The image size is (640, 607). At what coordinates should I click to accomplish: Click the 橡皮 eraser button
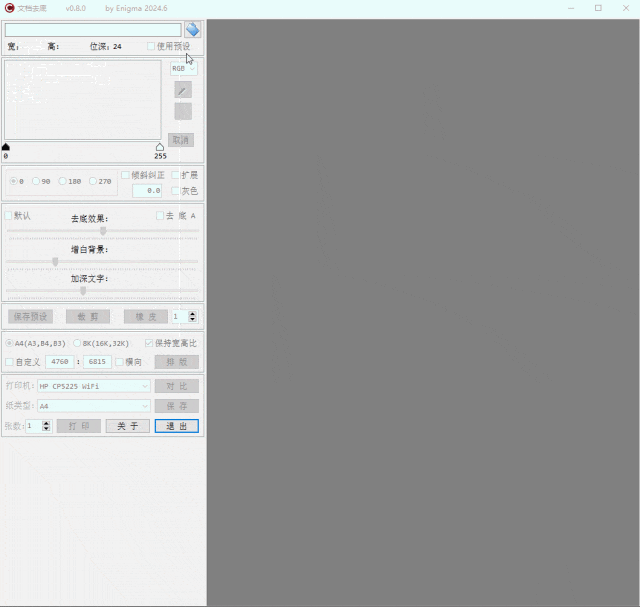pyautogui.click(x=146, y=316)
